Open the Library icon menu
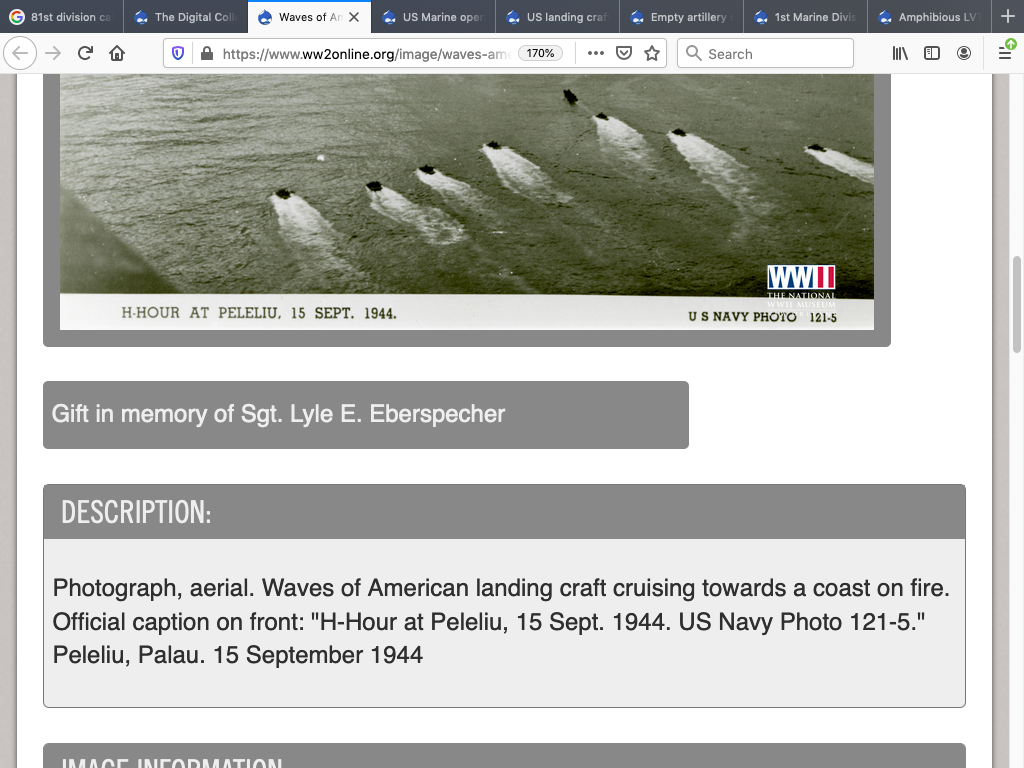 click(x=900, y=53)
